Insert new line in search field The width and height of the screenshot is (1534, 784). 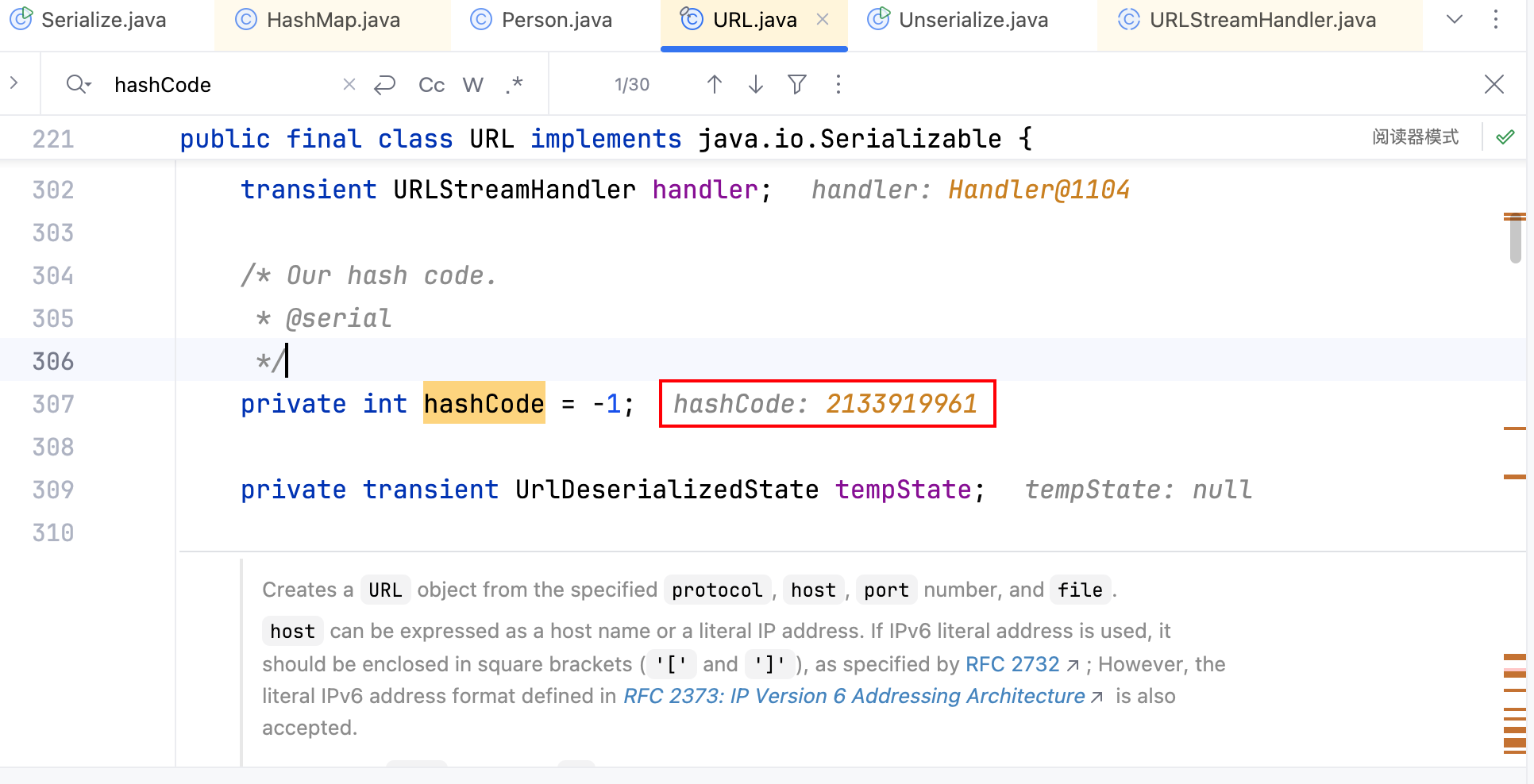[385, 84]
